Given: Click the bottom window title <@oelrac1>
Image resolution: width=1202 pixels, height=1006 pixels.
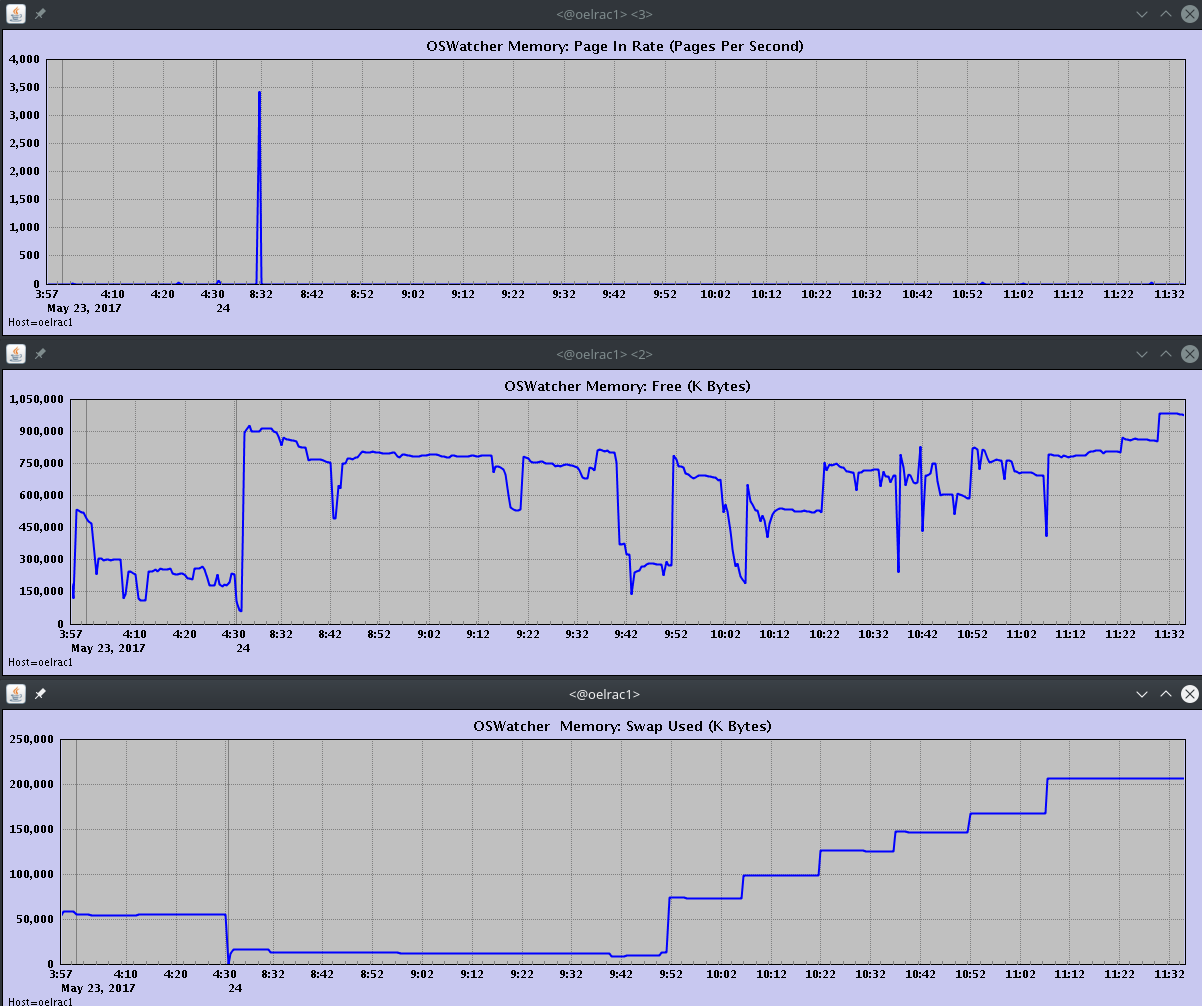Looking at the screenshot, I should 604,693.
